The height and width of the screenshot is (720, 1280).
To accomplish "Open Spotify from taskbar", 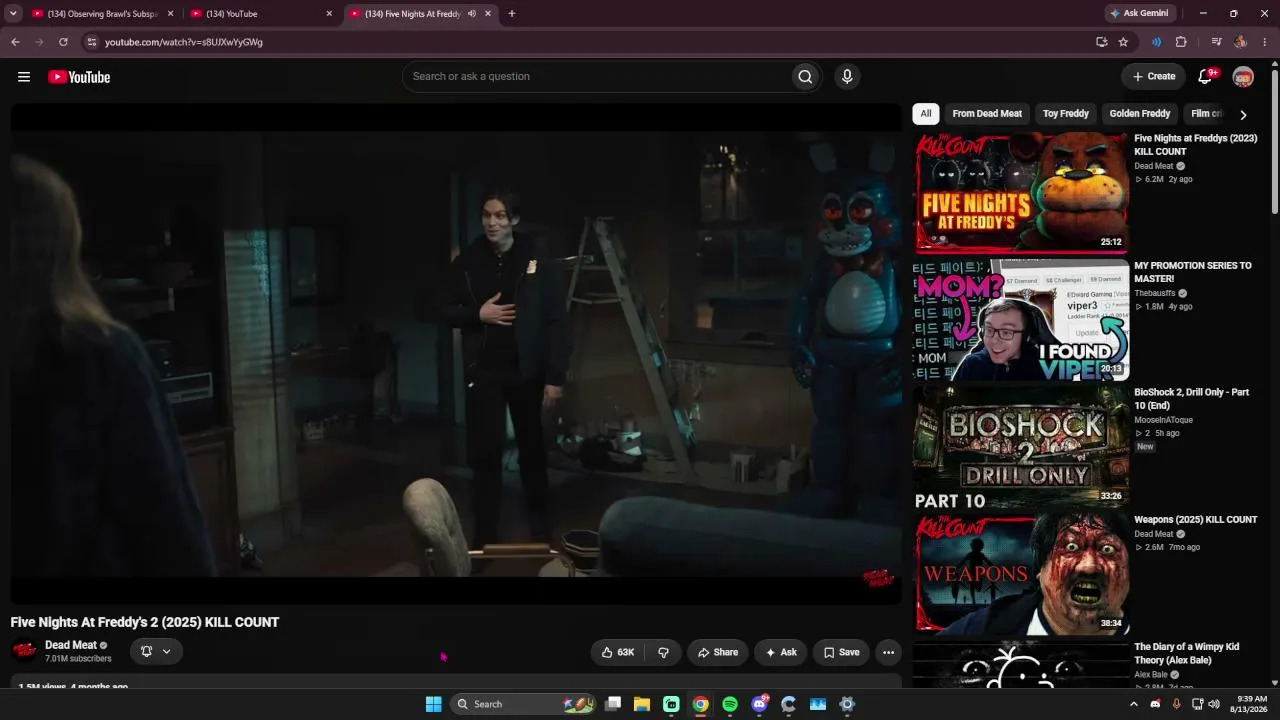I will (x=730, y=704).
